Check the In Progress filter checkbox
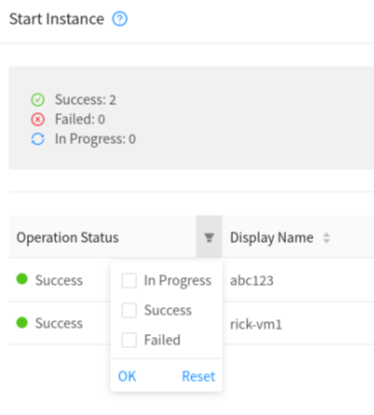This screenshot has width=374, height=415. point(129,280)
